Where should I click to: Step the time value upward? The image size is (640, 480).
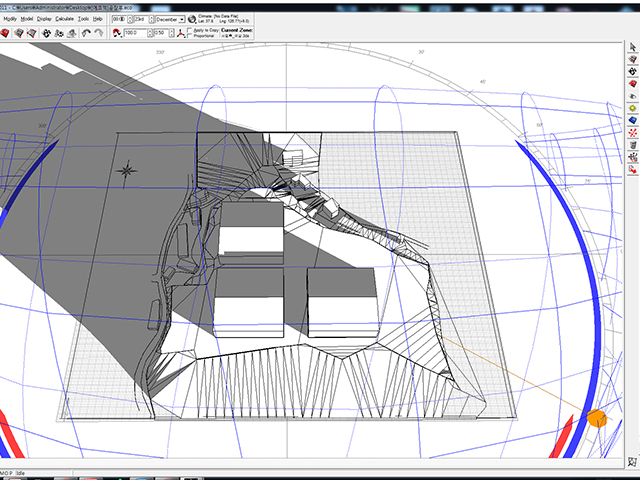coord(130,18)
